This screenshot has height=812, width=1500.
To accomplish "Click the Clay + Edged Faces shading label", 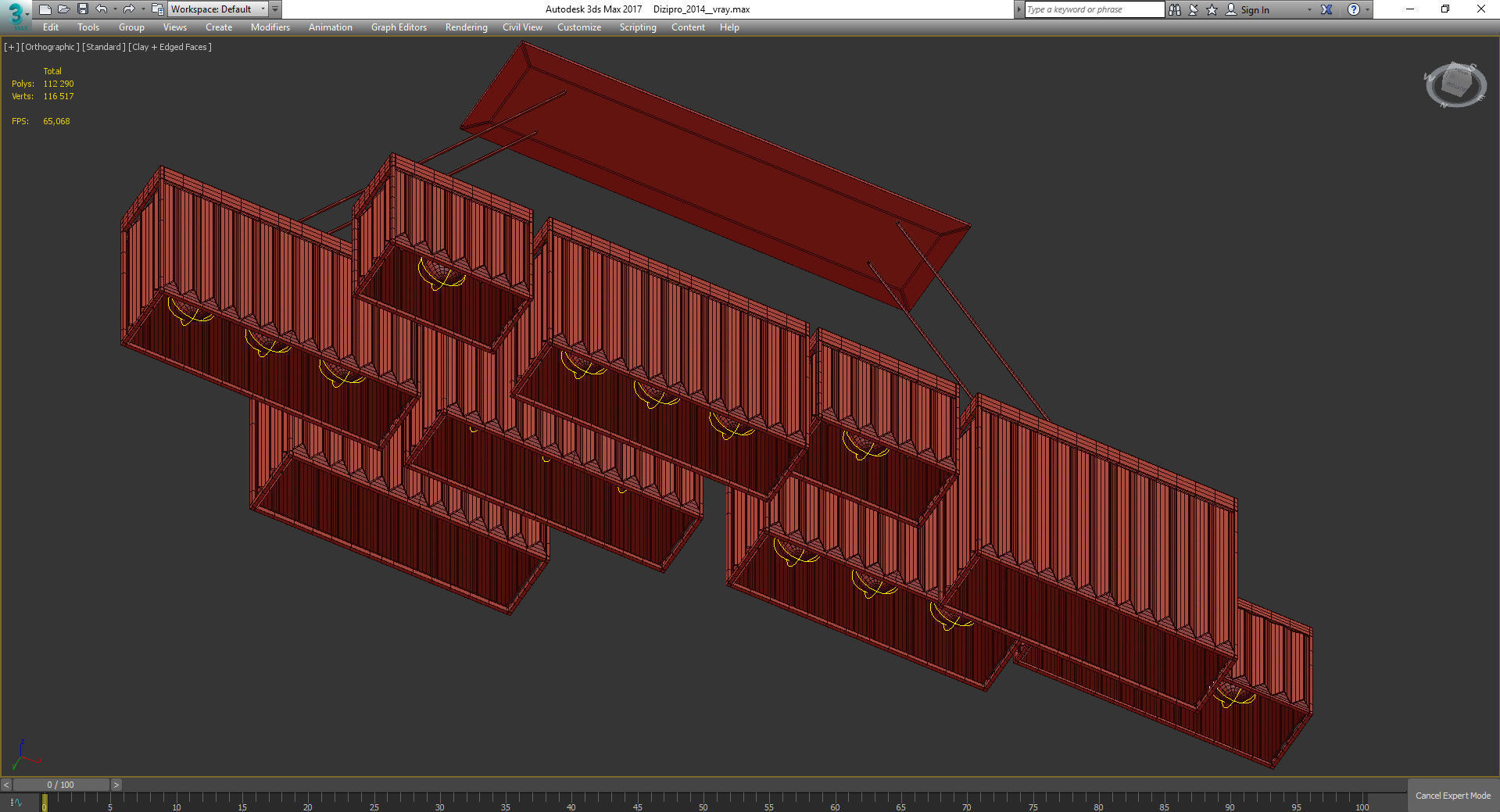I will tap(170, 47).
